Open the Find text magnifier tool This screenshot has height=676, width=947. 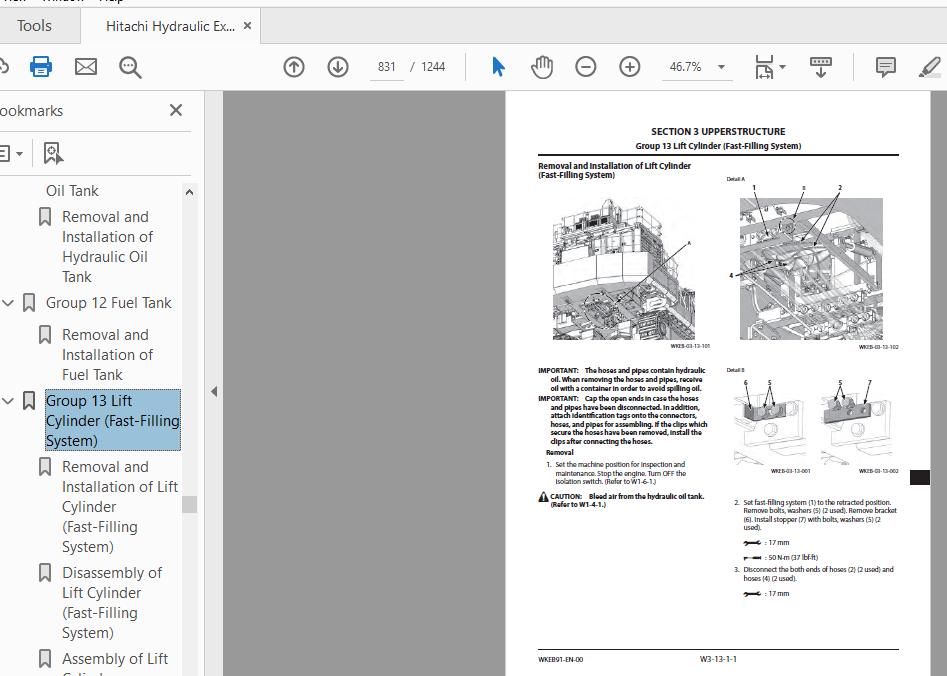(x=130, y=67)
